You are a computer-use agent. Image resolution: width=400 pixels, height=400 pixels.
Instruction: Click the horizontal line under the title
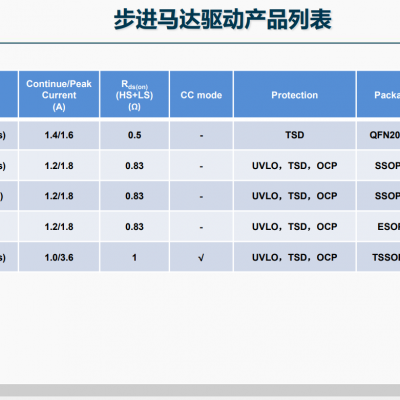point(200,43)
